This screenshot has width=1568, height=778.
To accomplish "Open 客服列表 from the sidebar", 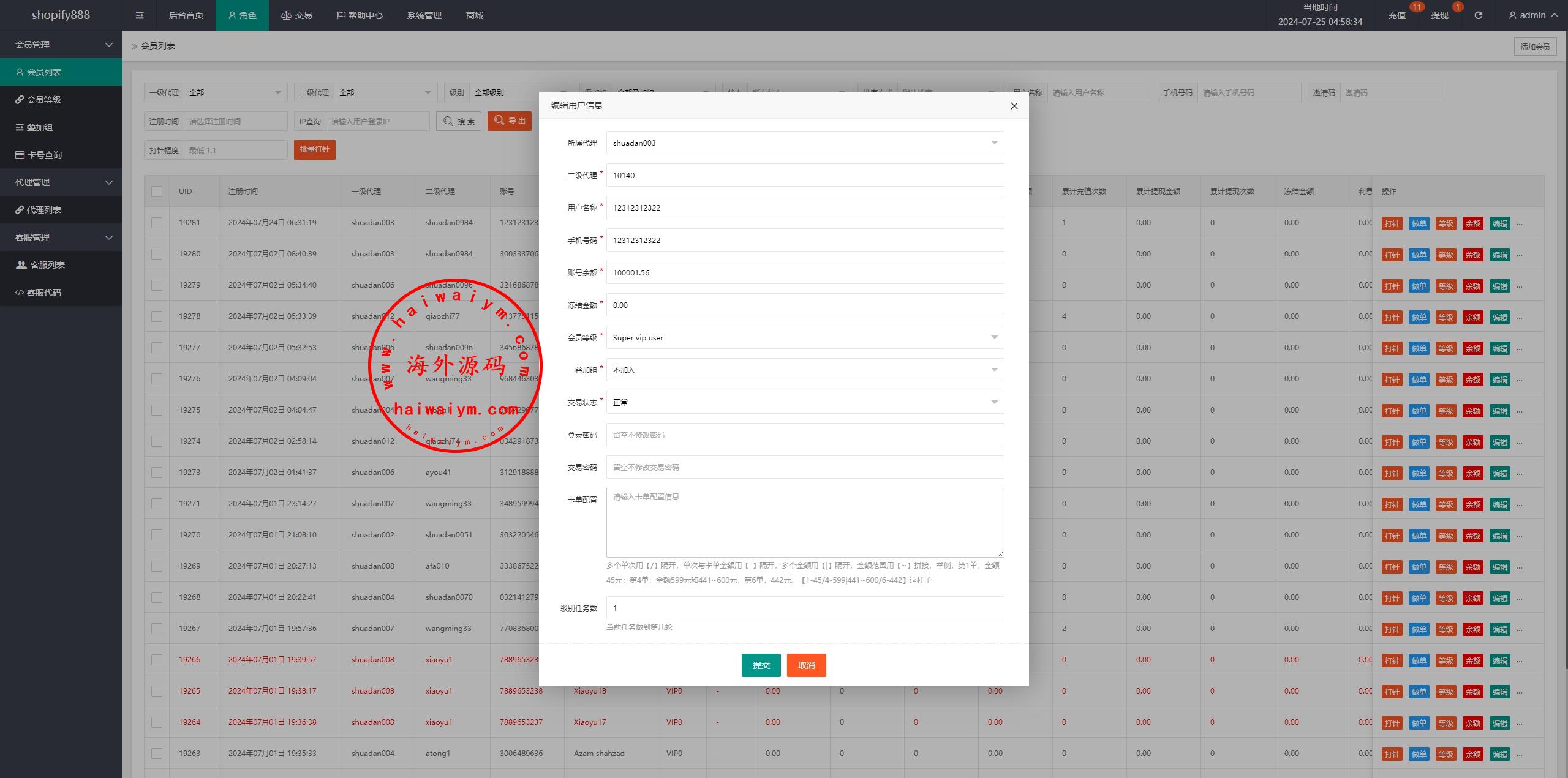I will [47, 265].
